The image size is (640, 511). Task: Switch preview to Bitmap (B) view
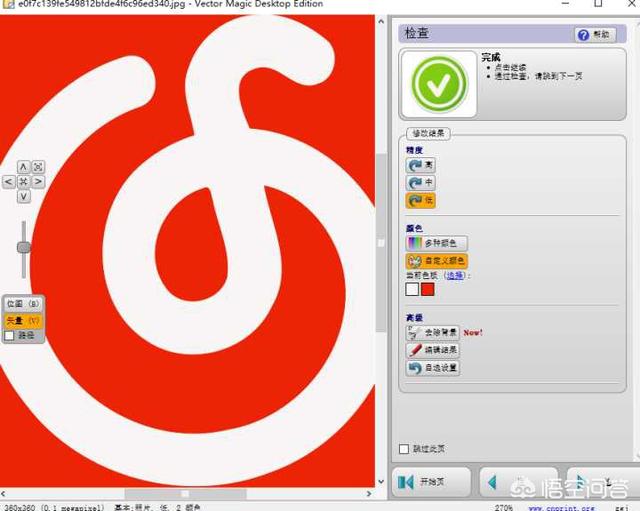point(23,304)
